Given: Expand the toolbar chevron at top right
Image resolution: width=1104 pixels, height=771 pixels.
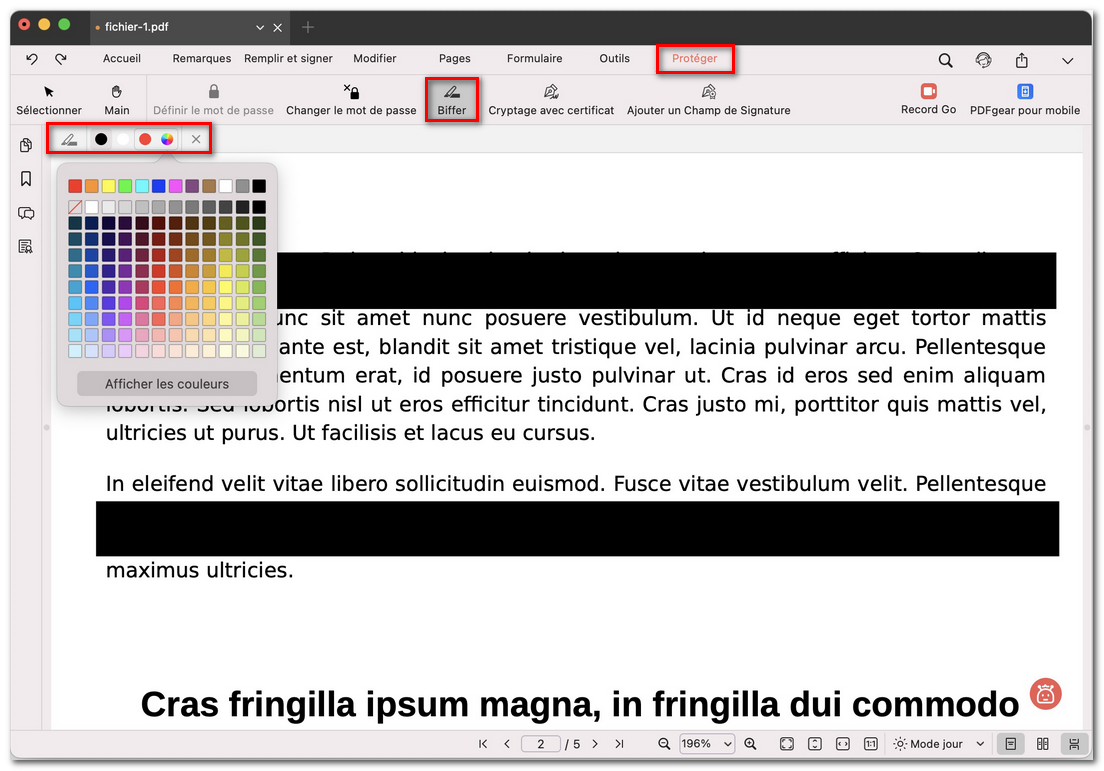Looking at the screenshot, I should point(1068,60).
